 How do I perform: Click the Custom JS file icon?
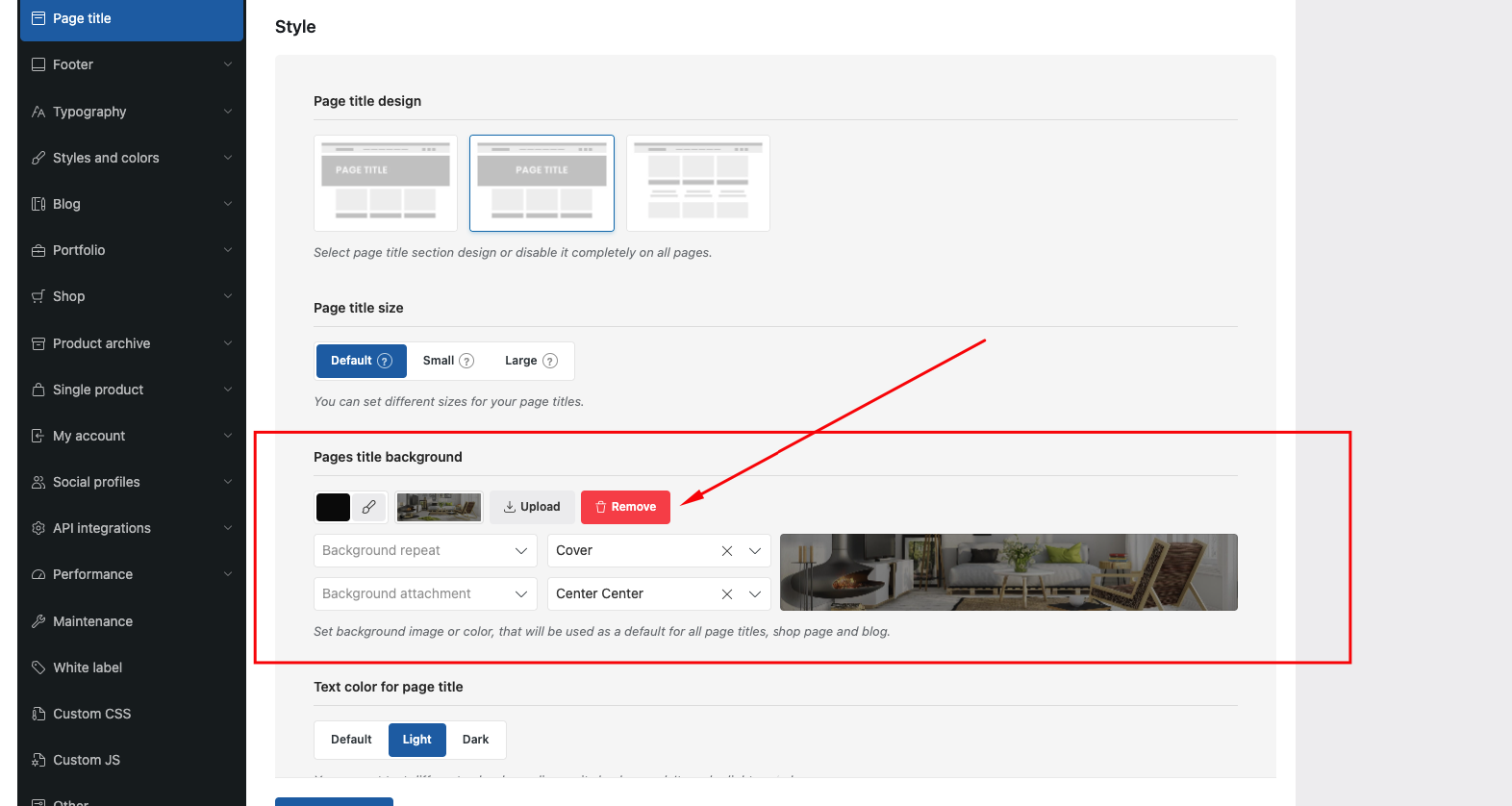(38, 760)
